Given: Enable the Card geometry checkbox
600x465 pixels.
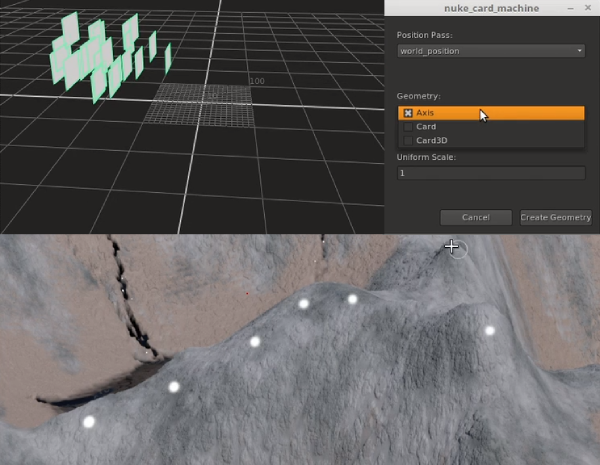Looking at the screenshot, I should pyautogui.click(x=408, y=127).
